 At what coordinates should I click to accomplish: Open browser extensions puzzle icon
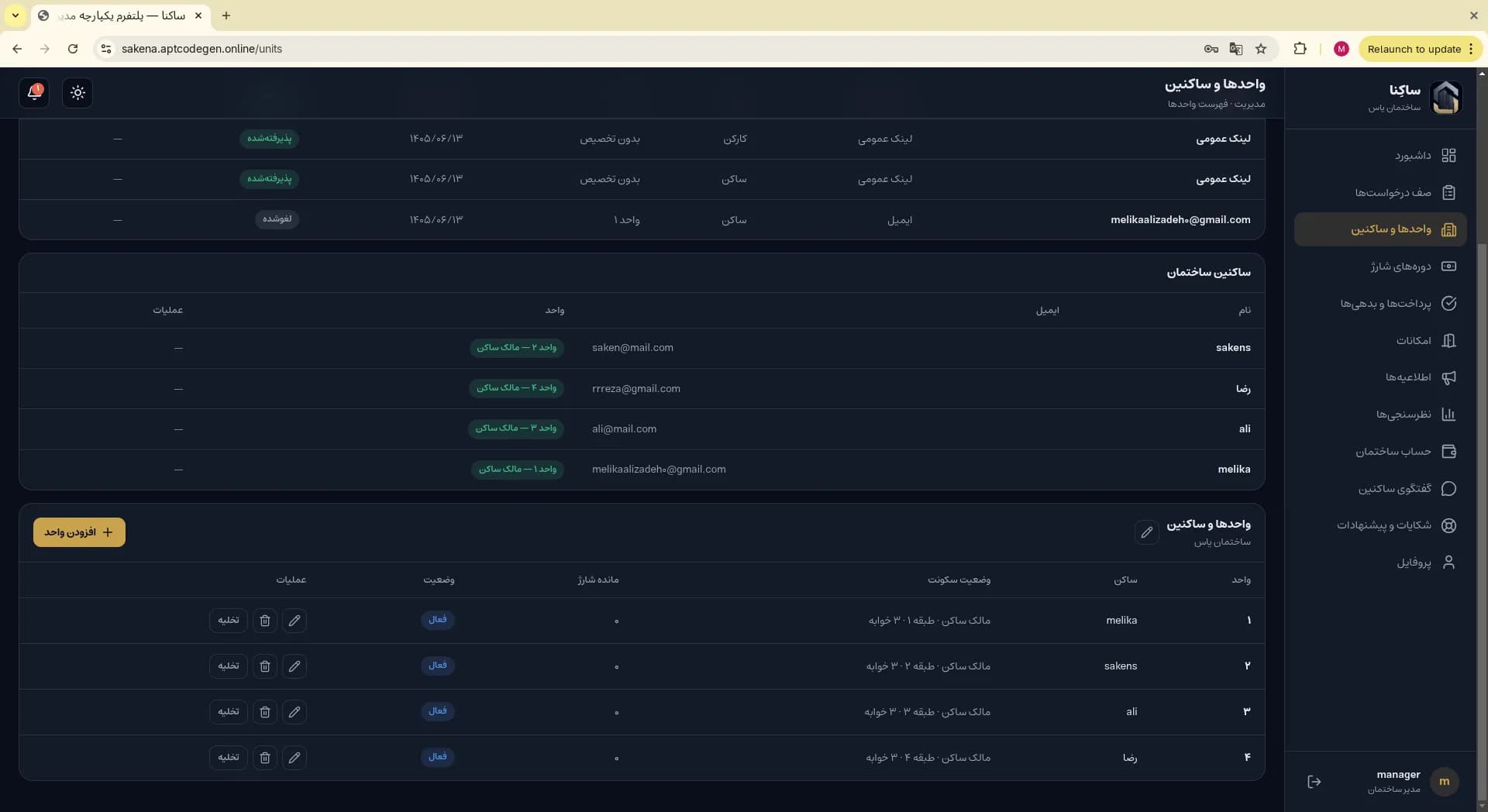[1300, 49]
